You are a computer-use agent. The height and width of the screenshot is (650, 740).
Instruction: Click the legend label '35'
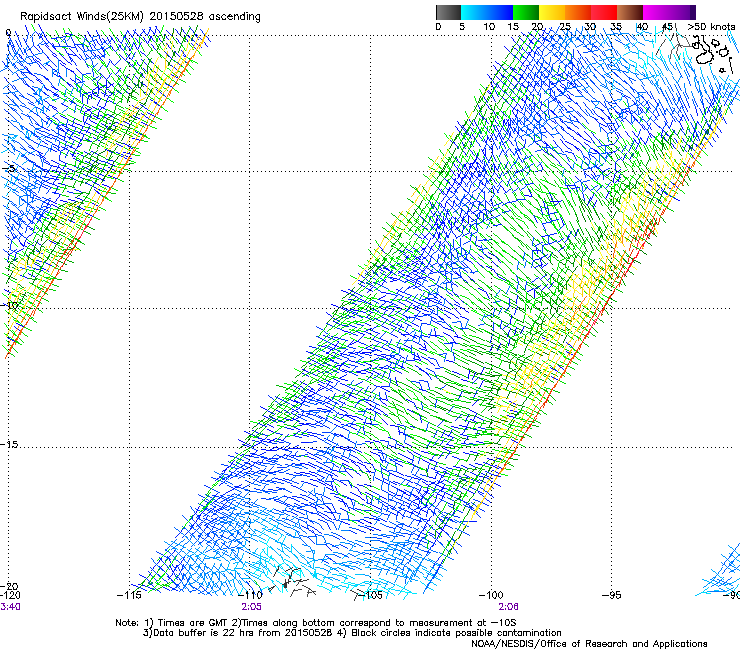616,27
